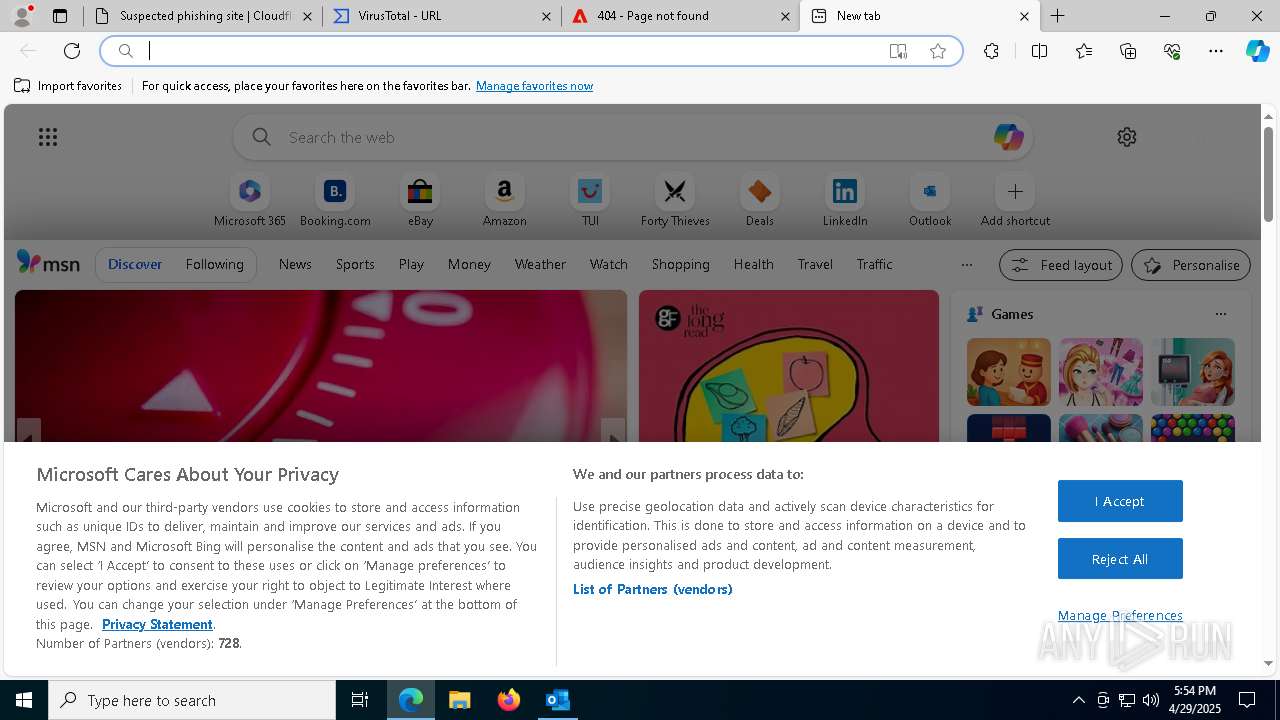Click Import favorites button
1280x720 pixels.
click(68, 86)
